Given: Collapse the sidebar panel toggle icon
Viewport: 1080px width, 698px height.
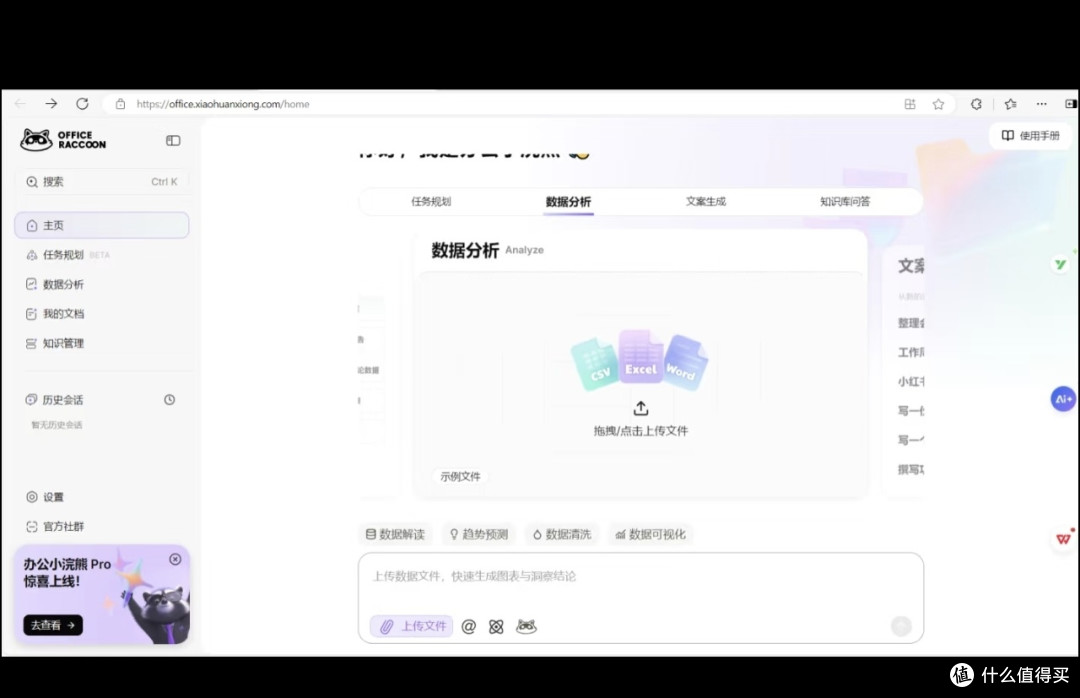Looking at the screenshot, I should point(173,141).
